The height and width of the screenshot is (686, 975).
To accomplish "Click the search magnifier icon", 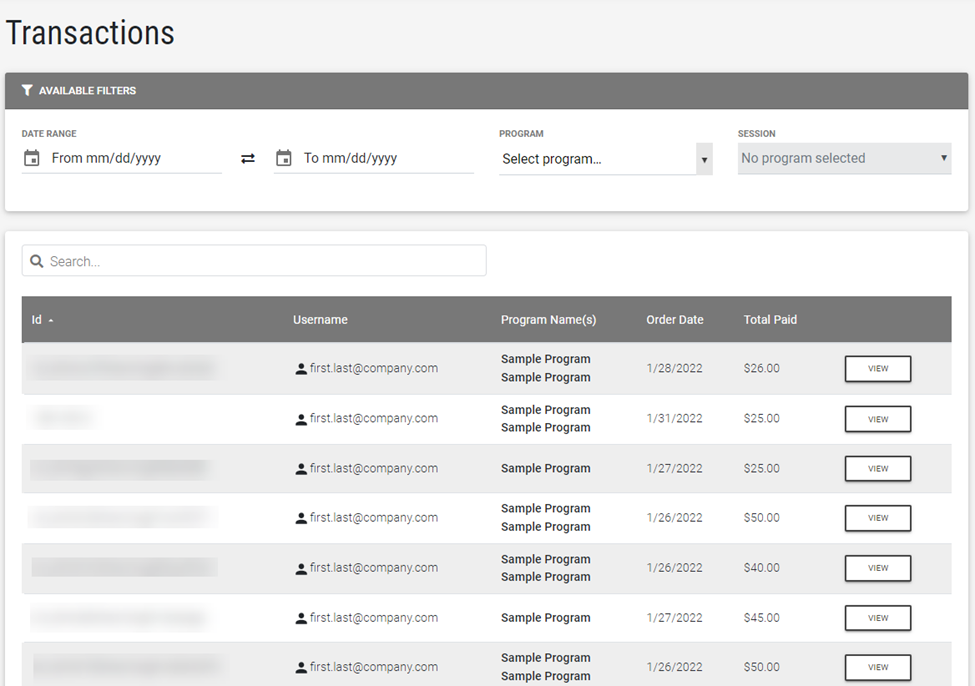I will pyautogui.click(x=37, y=261).
